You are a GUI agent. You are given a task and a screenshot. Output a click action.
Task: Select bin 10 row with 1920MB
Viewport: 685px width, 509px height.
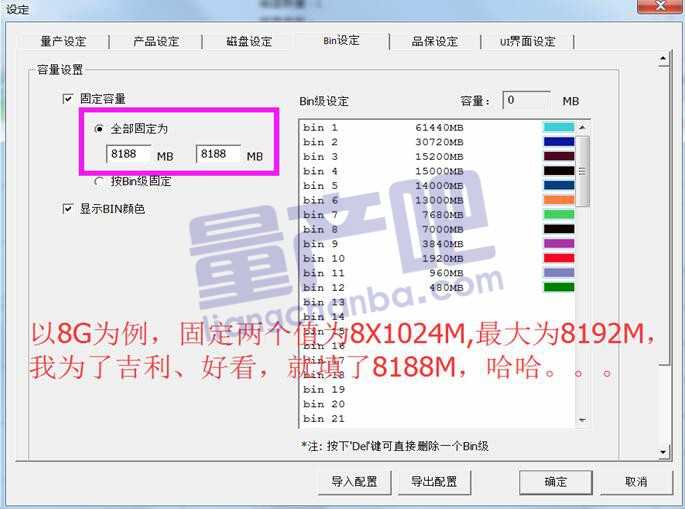point(420,258)
